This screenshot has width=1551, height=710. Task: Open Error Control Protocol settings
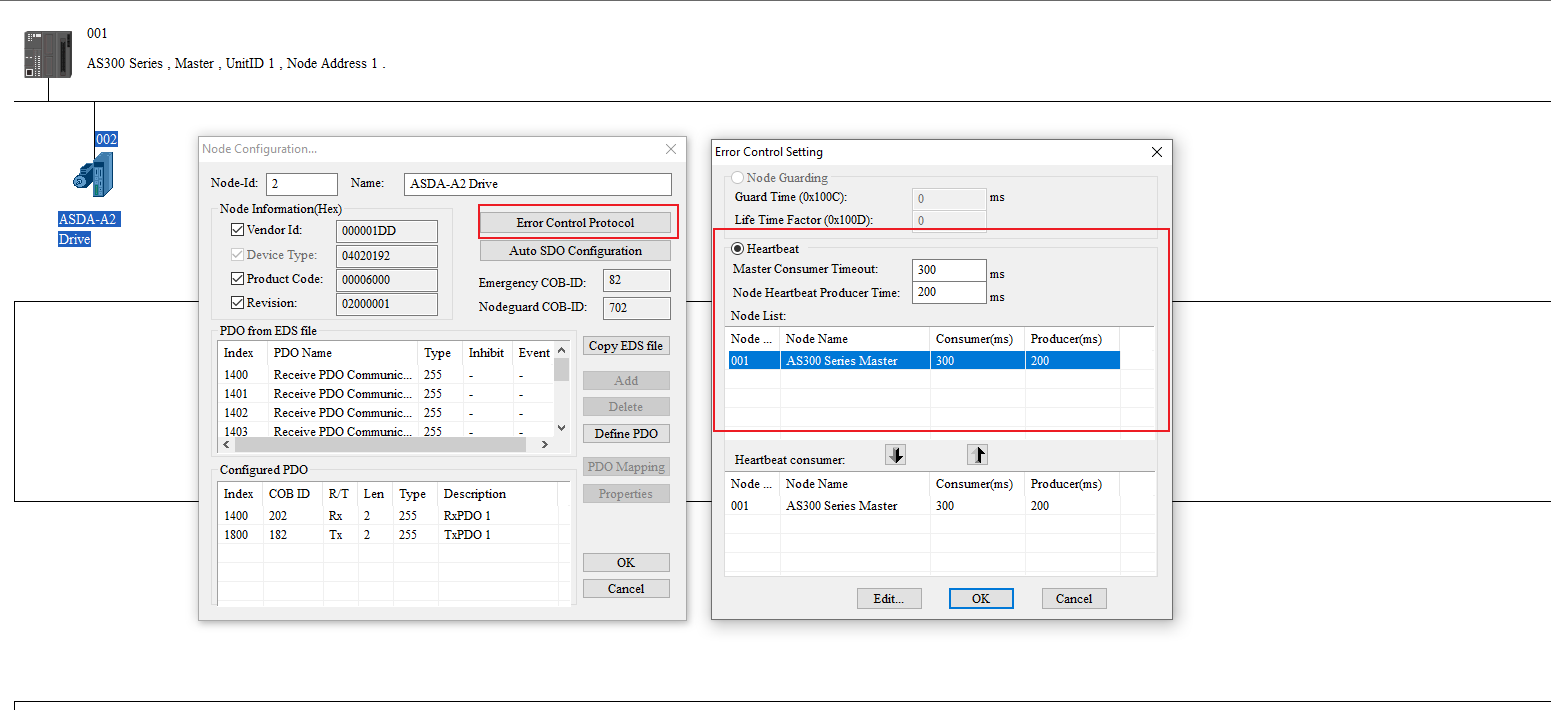click(x=575, y=222)
